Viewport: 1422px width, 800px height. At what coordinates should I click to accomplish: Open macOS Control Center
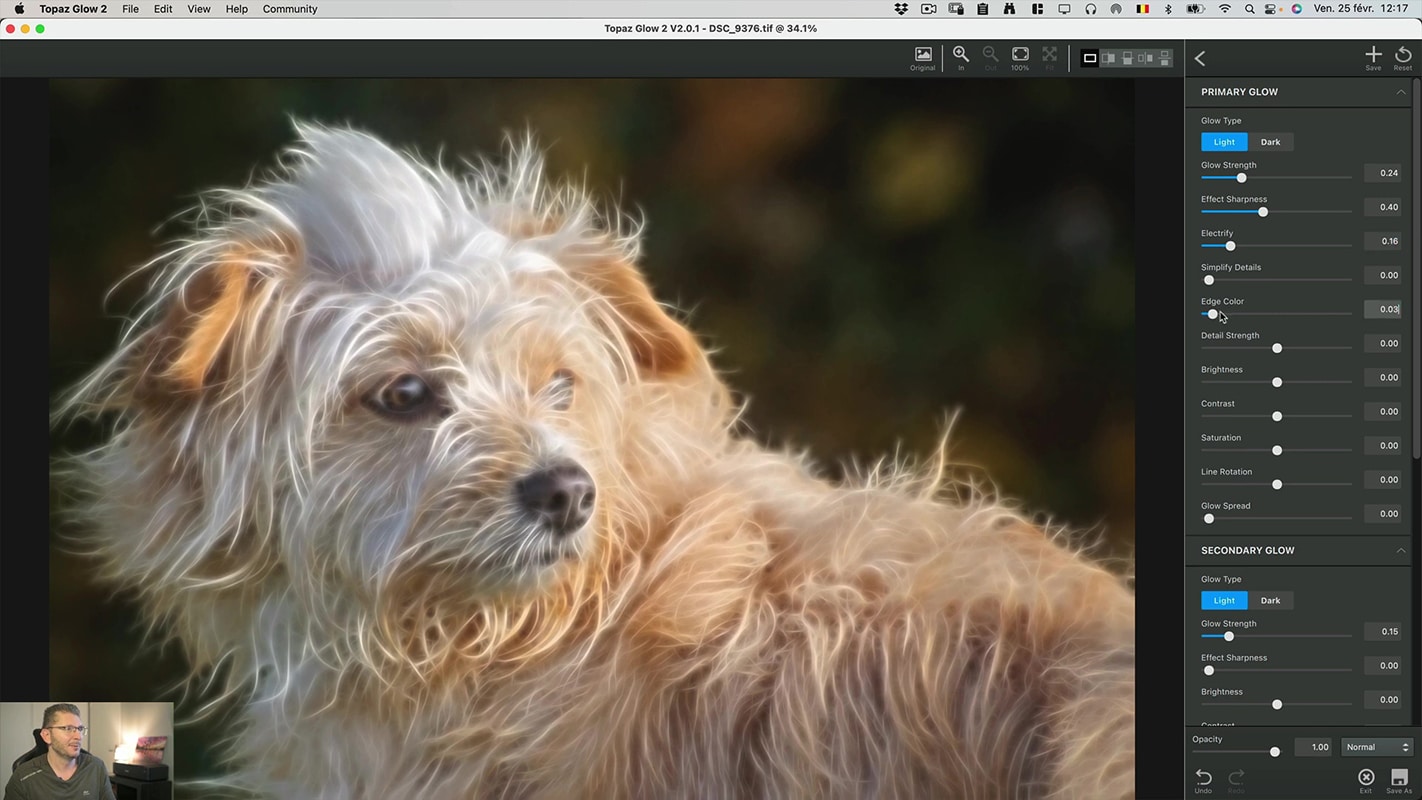click(x=1272, y=9)
